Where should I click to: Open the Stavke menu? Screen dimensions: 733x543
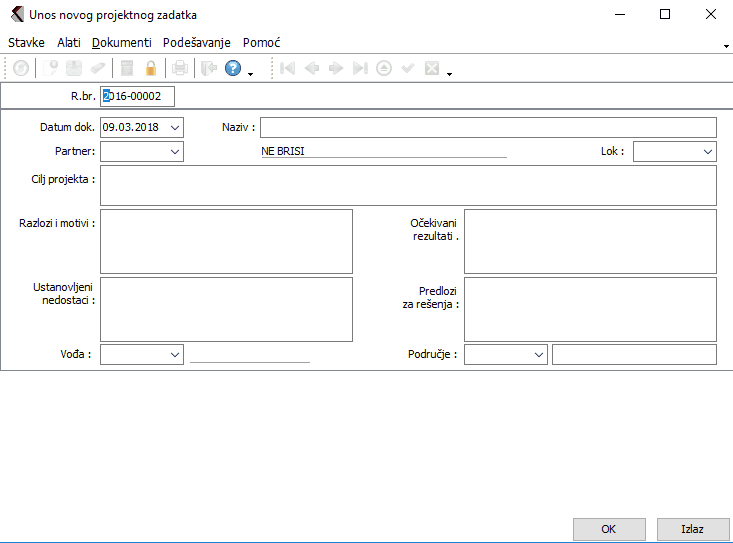coord(26,43)
